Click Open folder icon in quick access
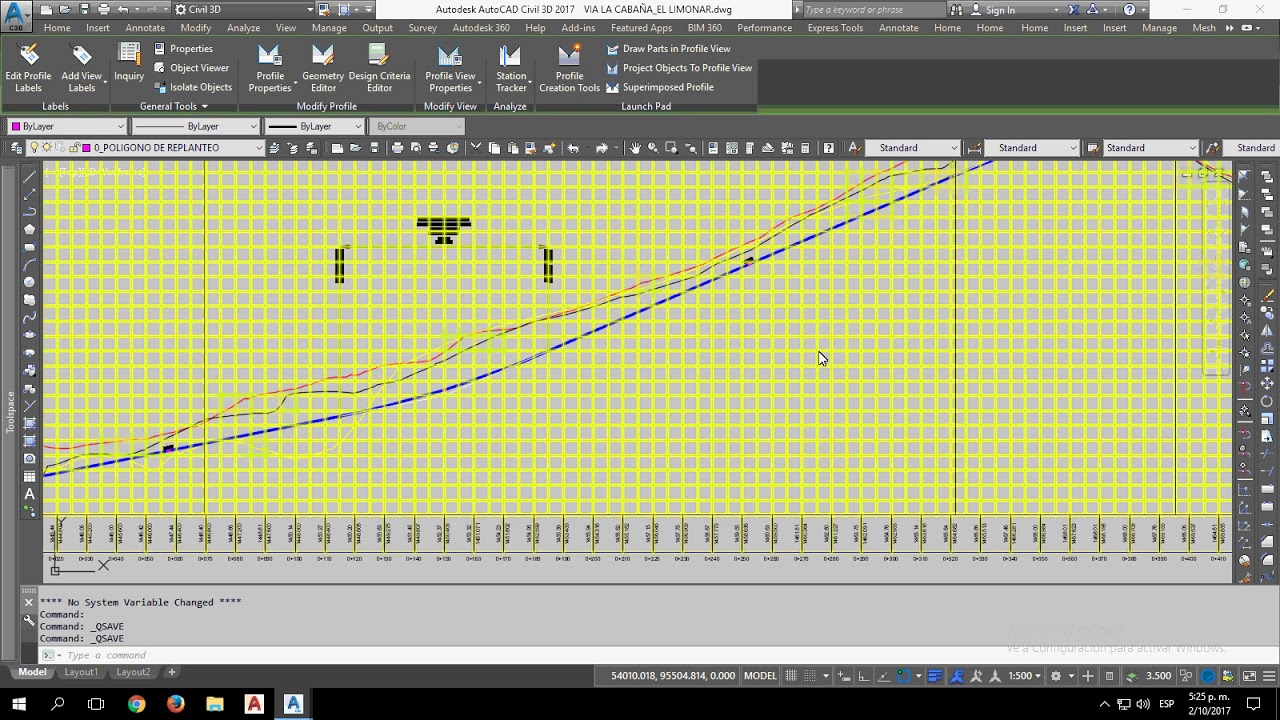Viewport: 1280px width, 720px height. pos(65,9)
